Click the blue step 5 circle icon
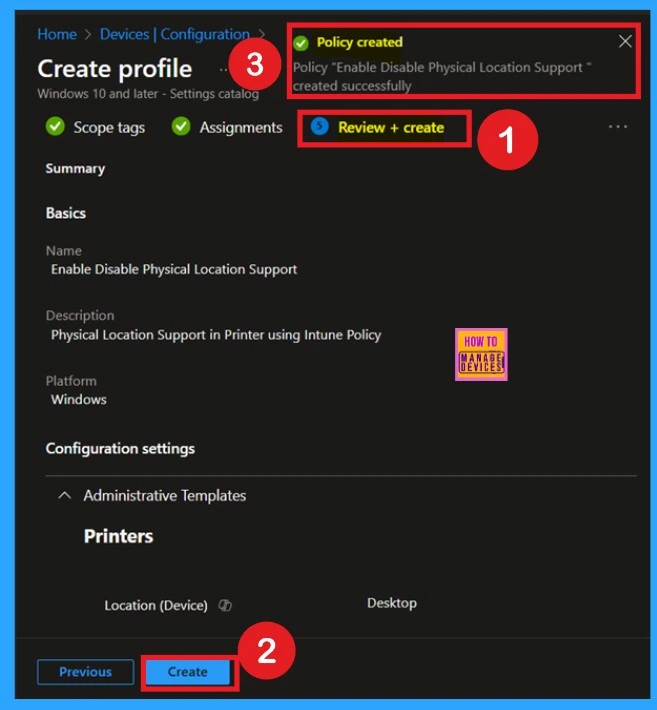 click(320, 126)
